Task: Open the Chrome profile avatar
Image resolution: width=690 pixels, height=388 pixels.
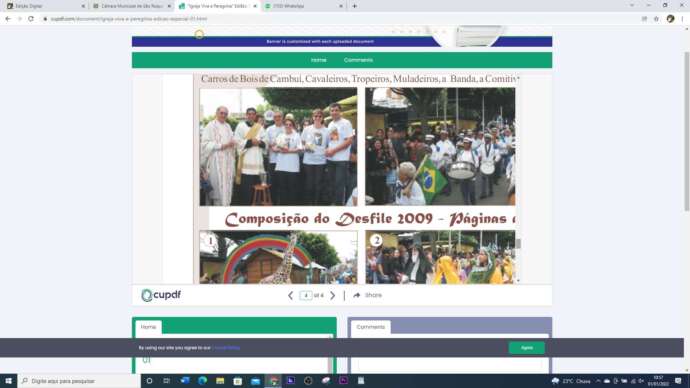Action: (x=670, y=19)
